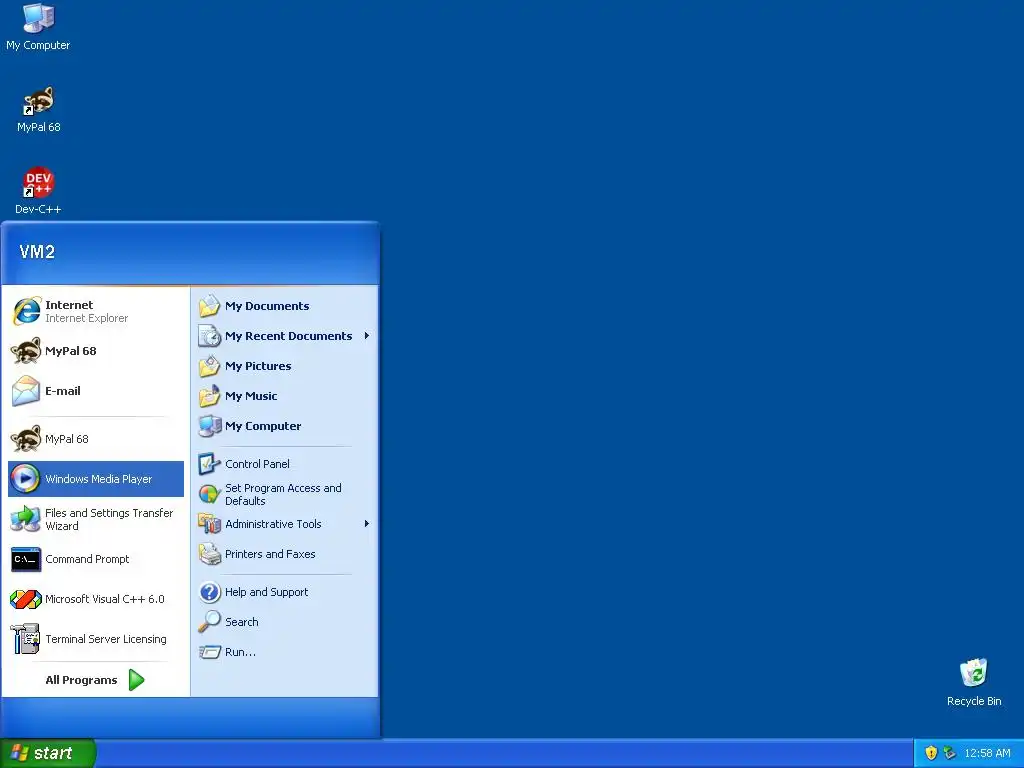
Task: Click the Windows Media Player icon
Action: (25, 479)
